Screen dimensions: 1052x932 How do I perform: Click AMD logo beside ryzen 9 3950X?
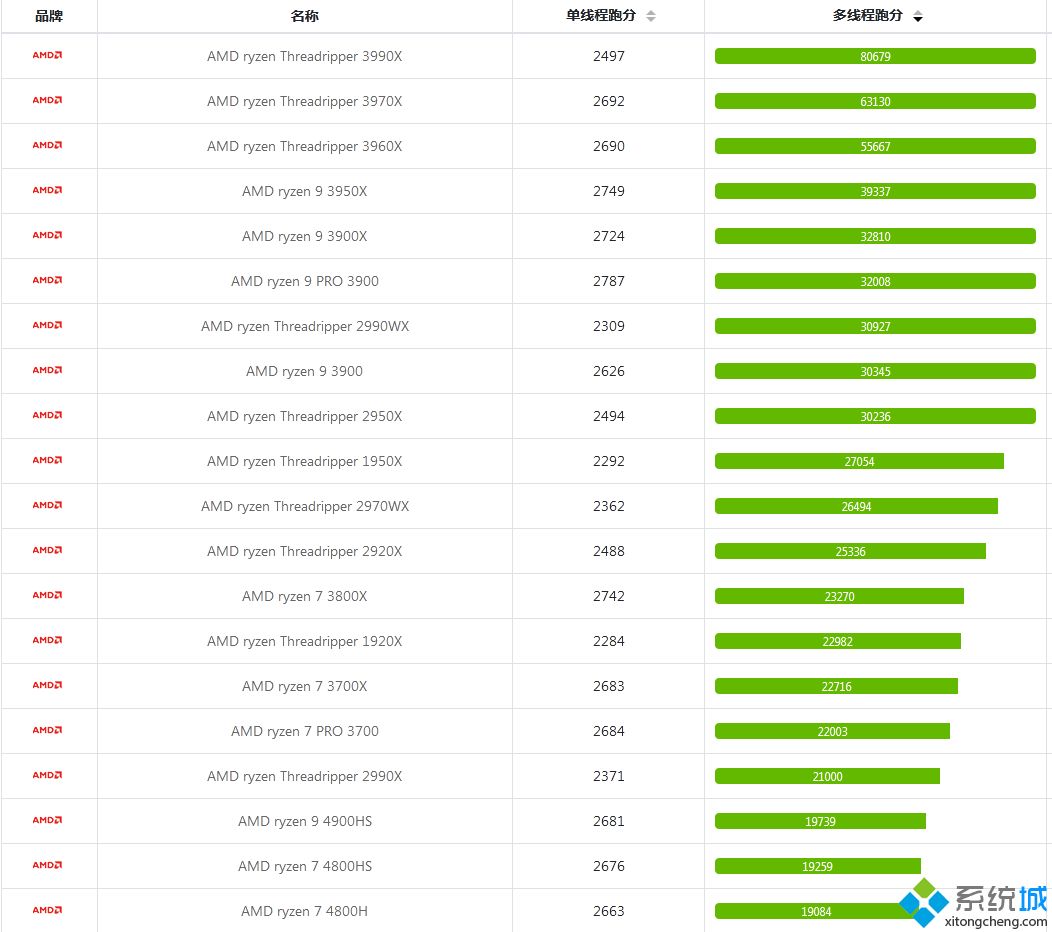pos(47,191)
